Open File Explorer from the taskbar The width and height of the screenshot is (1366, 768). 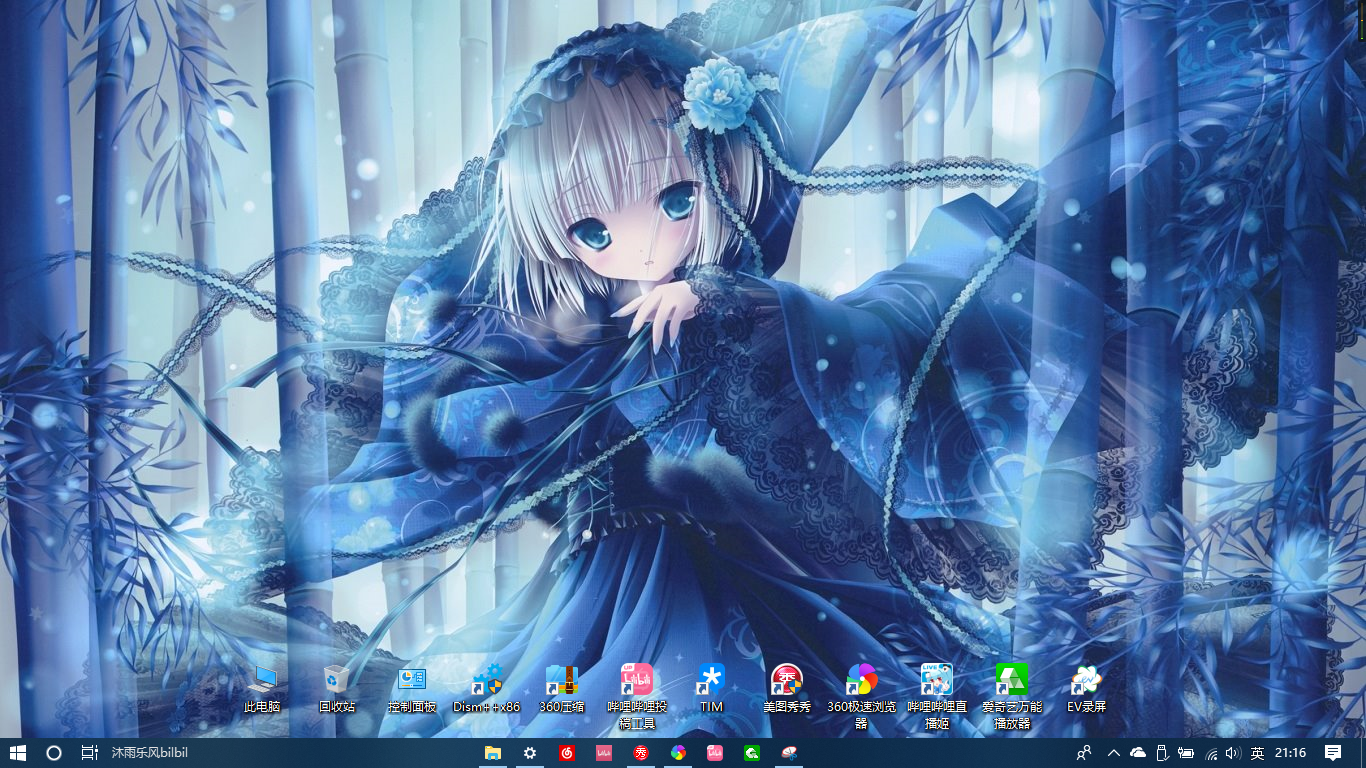tap(492, 753)
